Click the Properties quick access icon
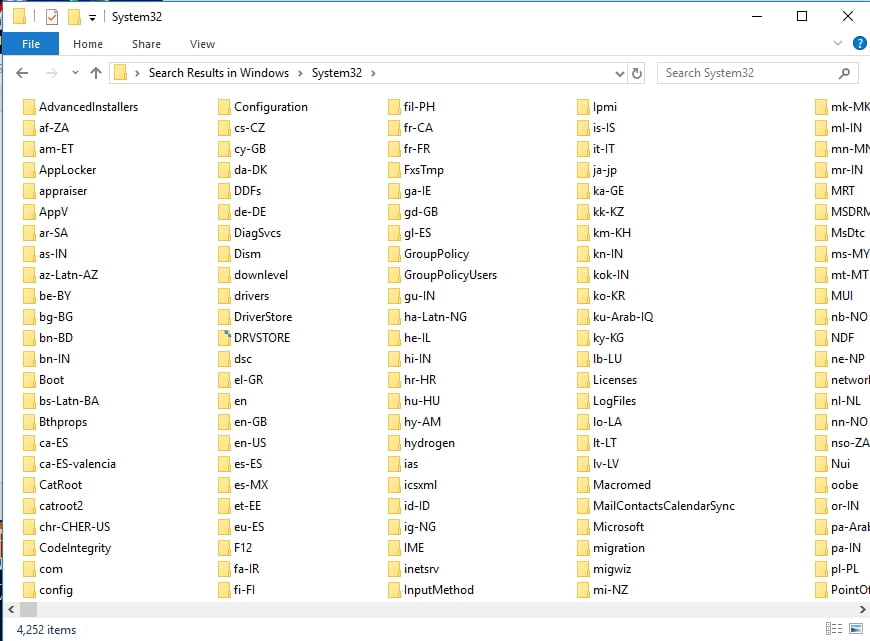This screenshot has height=641, width=870. [x=52, y=17]
